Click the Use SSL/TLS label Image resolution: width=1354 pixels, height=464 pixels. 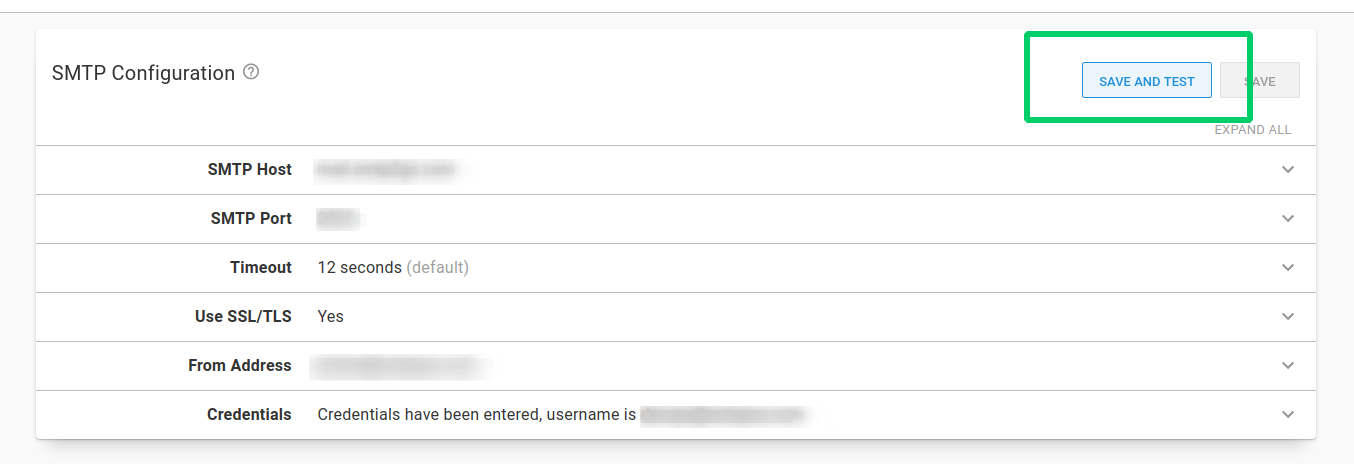[243, 317]
